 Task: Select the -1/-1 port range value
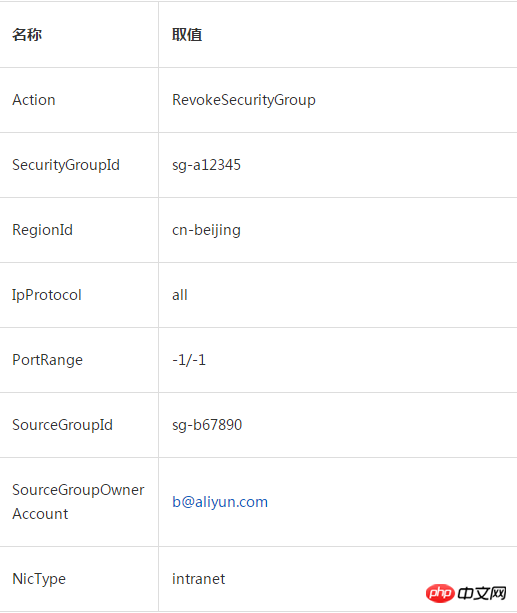(189, 360)
